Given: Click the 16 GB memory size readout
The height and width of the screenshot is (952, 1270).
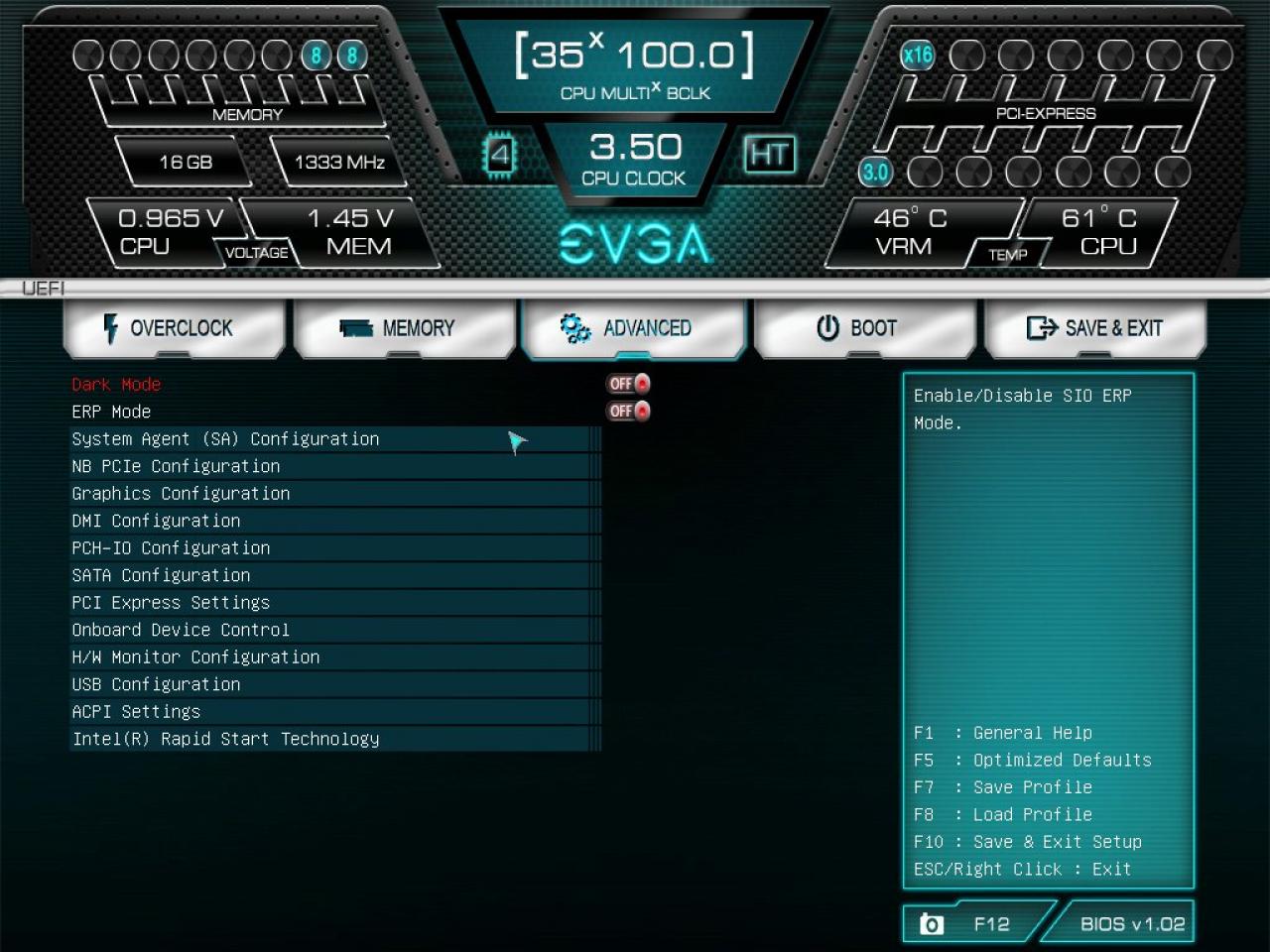Looking at the screenshot, I should (186, 162).
